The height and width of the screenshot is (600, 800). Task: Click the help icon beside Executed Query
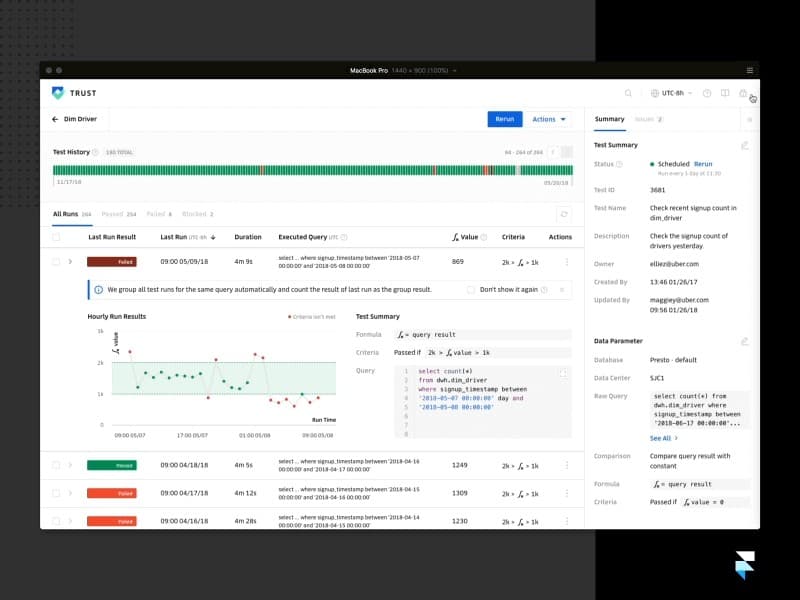pos(344,237)
